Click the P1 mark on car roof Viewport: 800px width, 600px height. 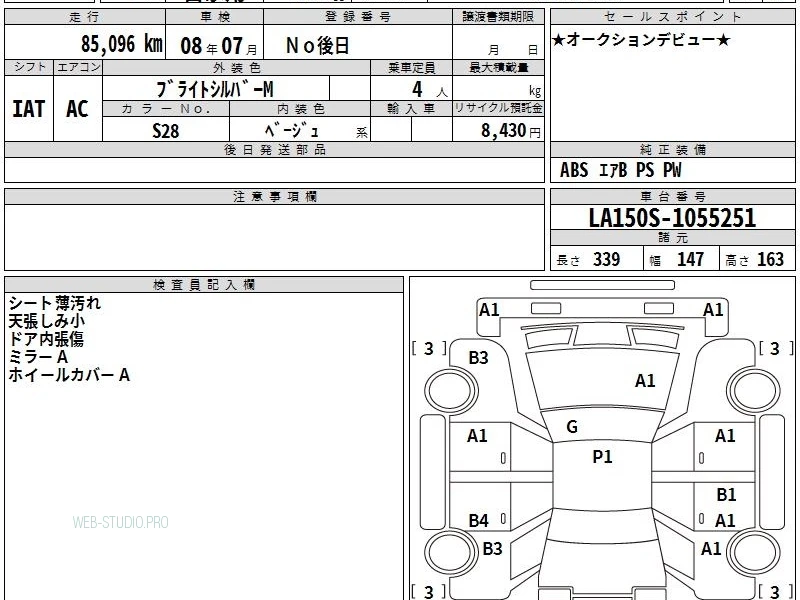pos(602,457)
